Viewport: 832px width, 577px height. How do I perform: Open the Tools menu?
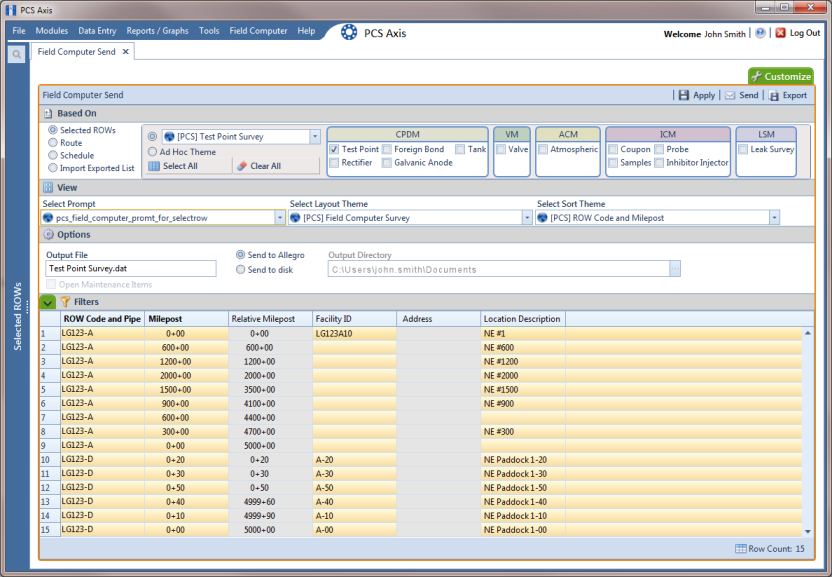click(x=209, y=31)
